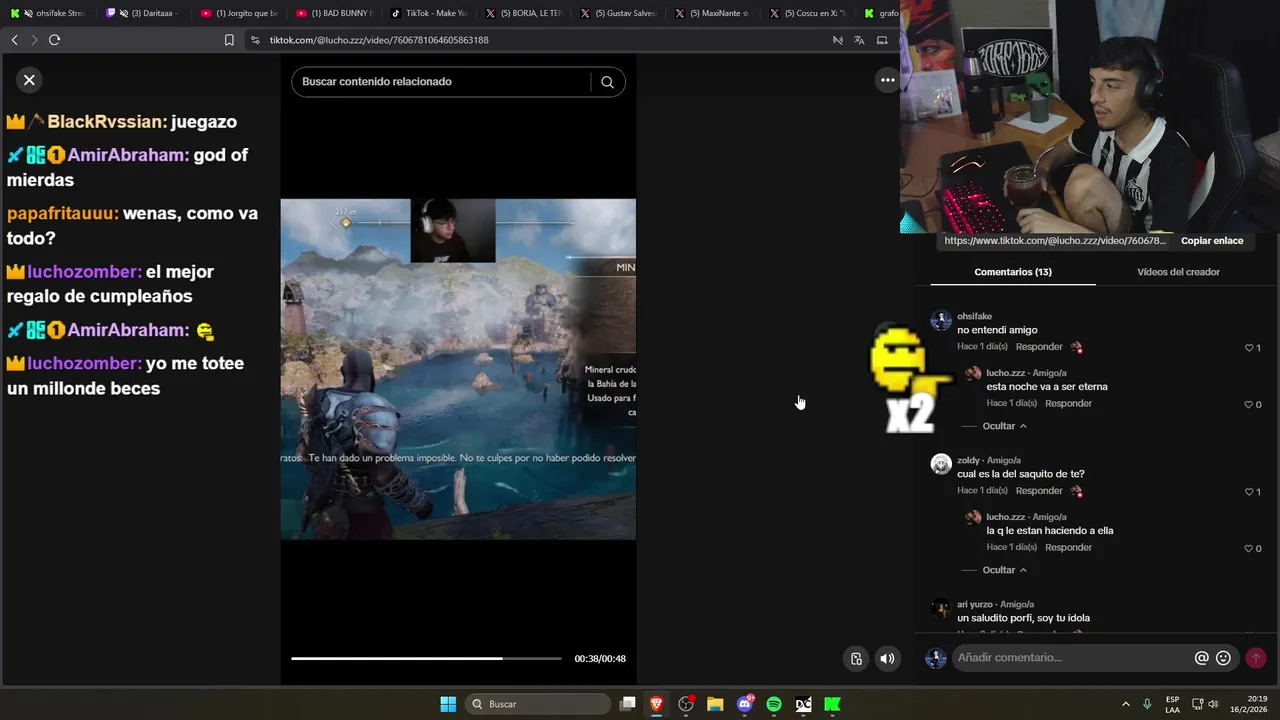Click the TikTok video to pause it

458,369
